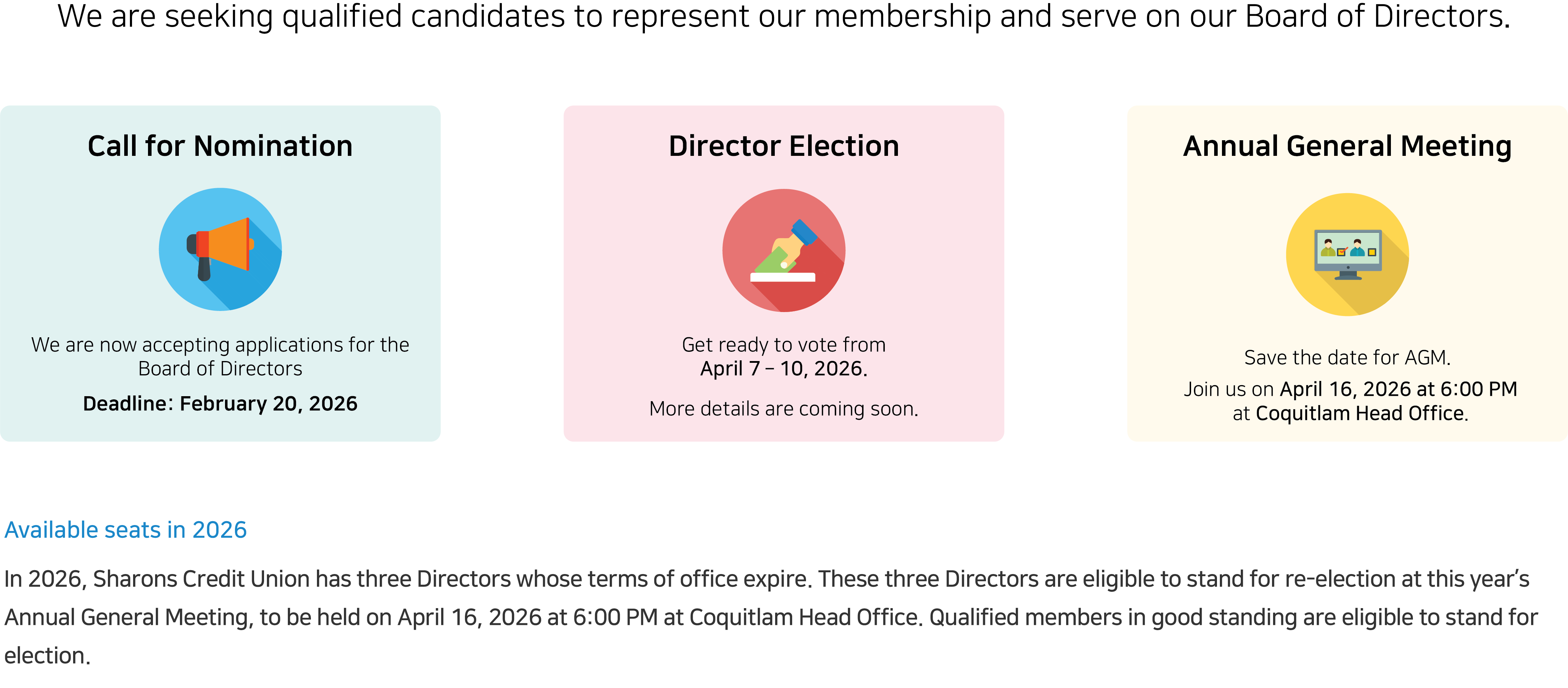
Task: Click the Save the date for AGM line
Action: [x=1347, y=357]
